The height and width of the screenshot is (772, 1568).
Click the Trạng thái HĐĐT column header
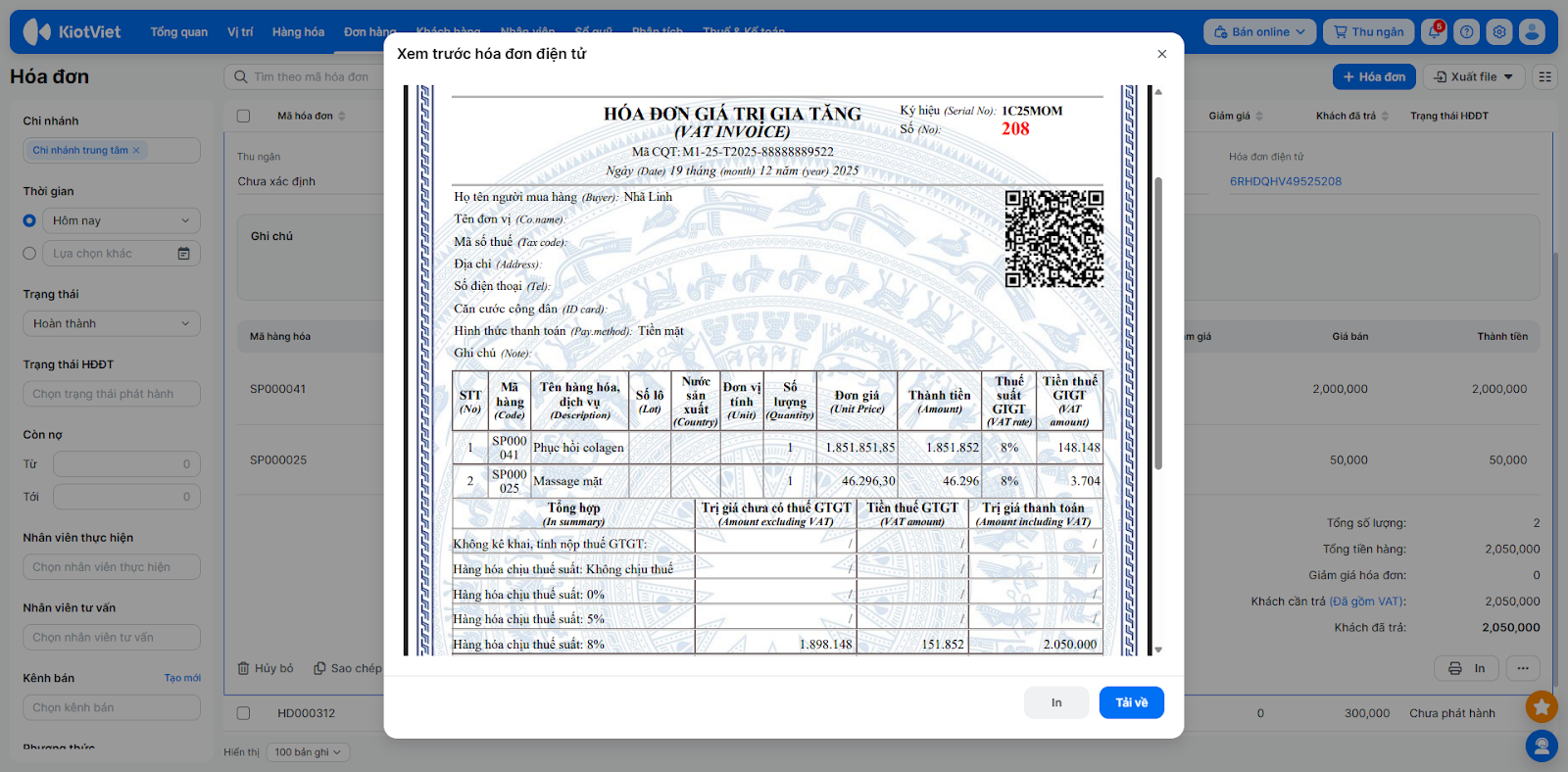(1449, 116)
